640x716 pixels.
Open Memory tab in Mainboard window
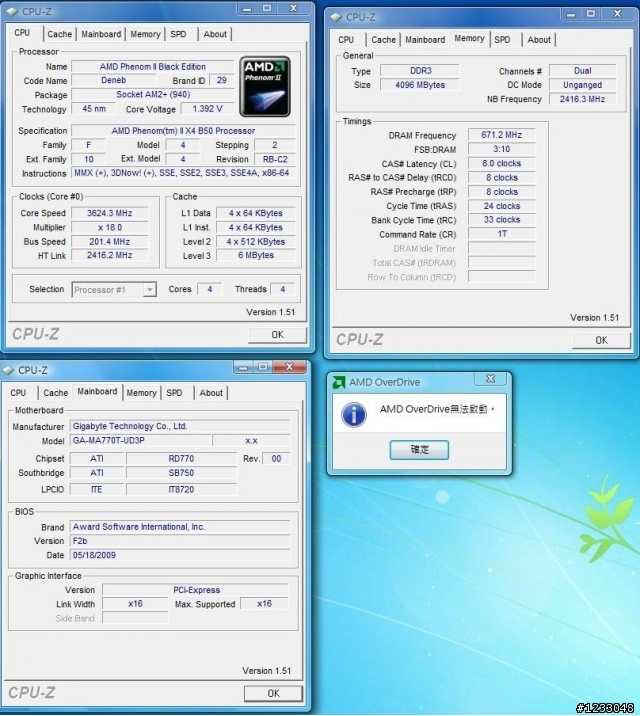[141, 393]
